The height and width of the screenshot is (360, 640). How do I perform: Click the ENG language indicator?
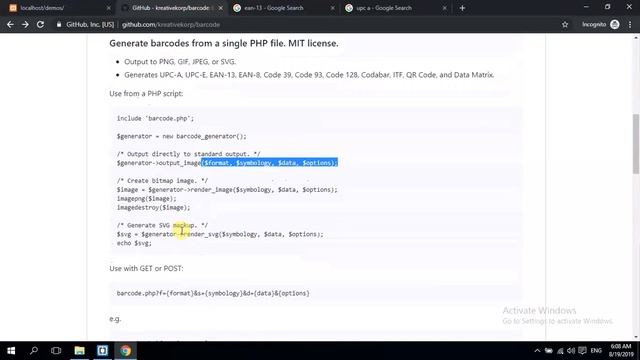click(x=596, y=351)
